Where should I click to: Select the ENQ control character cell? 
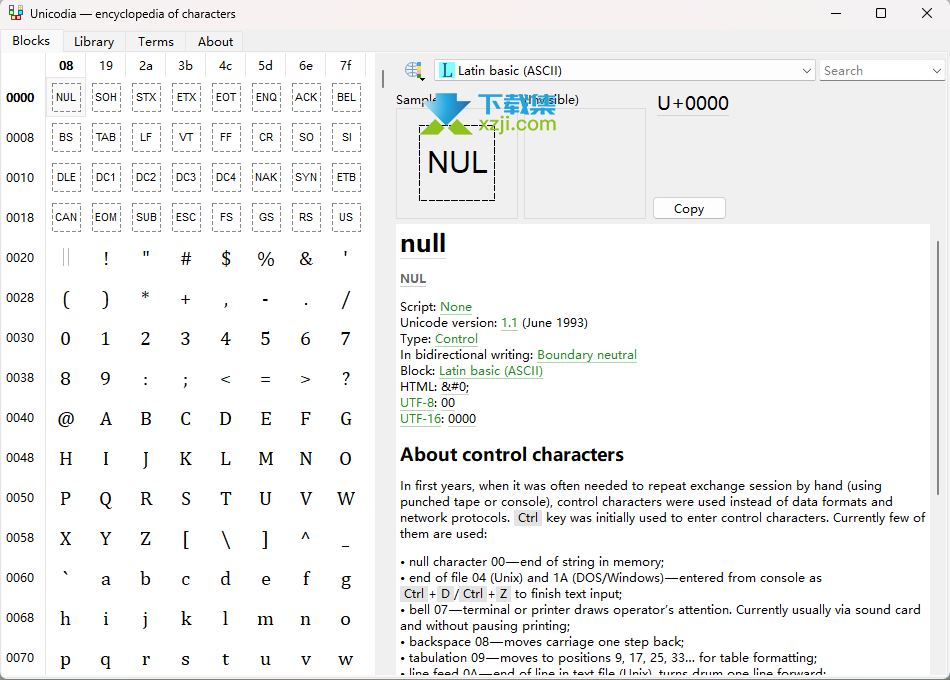[266, 98]
